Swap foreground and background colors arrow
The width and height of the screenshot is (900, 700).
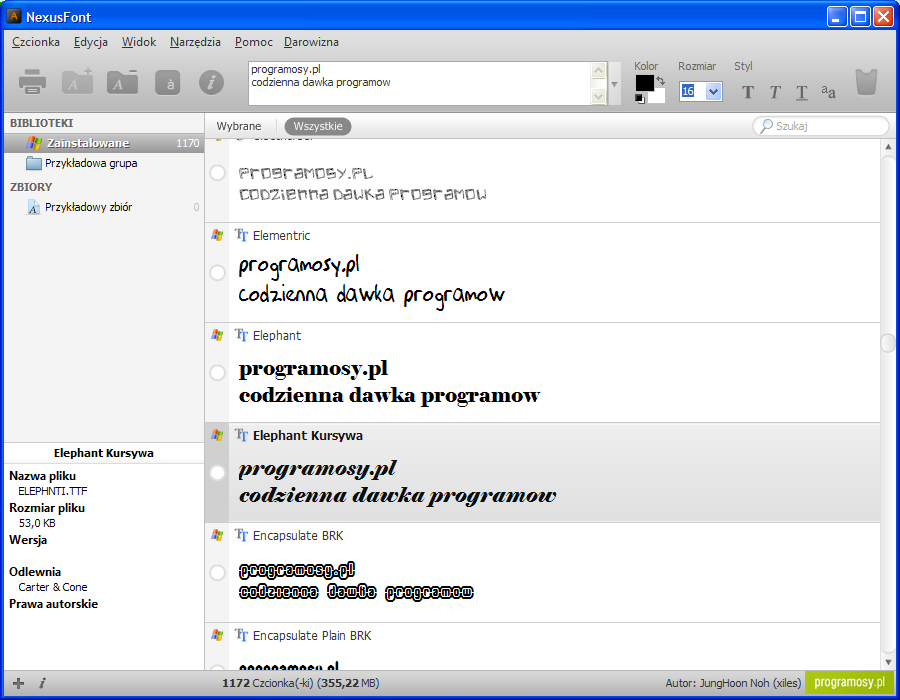tap(661, 81)
